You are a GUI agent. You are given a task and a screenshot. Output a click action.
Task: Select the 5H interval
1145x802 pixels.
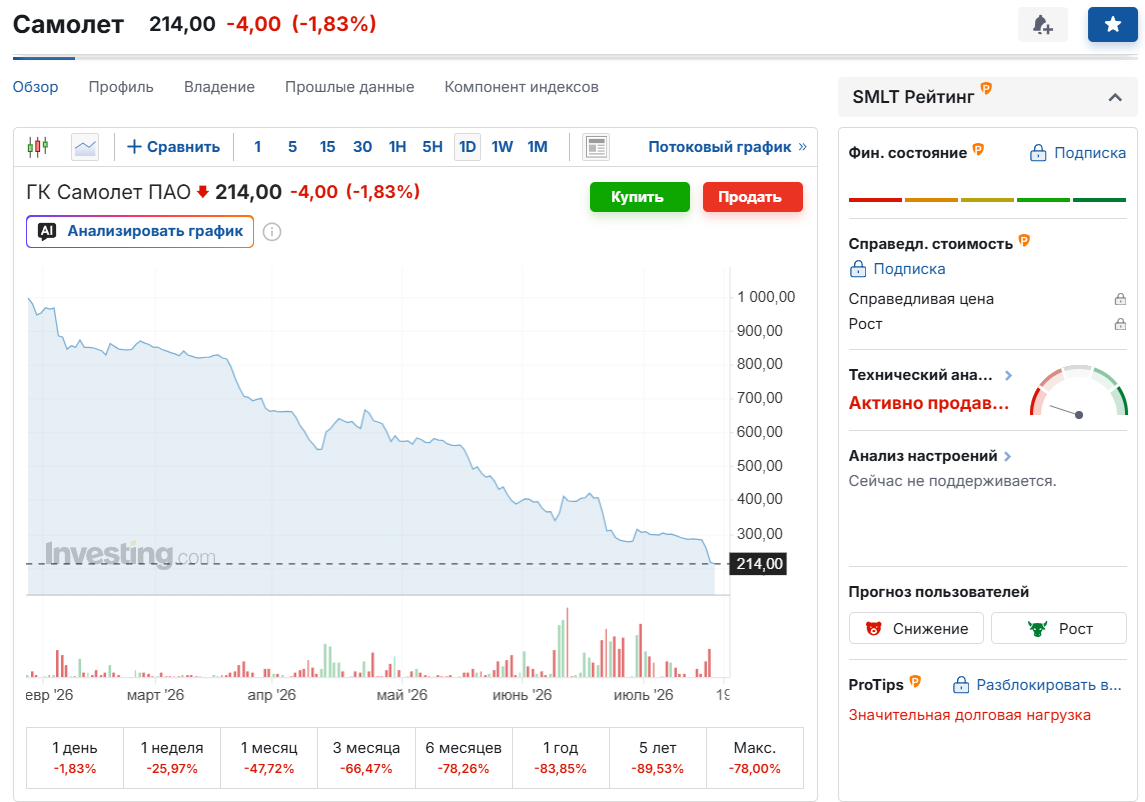tap(432, 147)
